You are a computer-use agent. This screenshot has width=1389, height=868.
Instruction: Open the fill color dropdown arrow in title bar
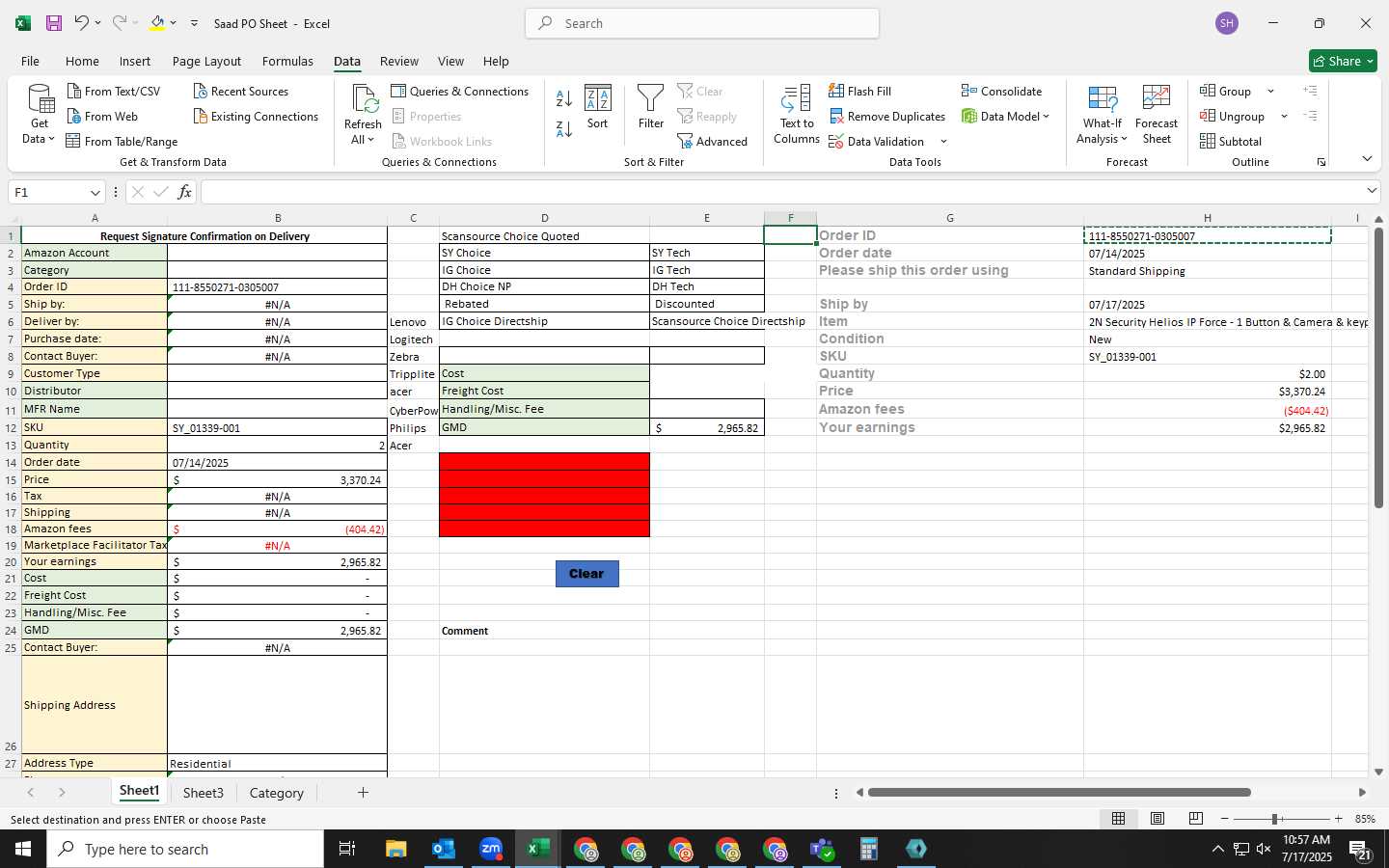[173, 23]
